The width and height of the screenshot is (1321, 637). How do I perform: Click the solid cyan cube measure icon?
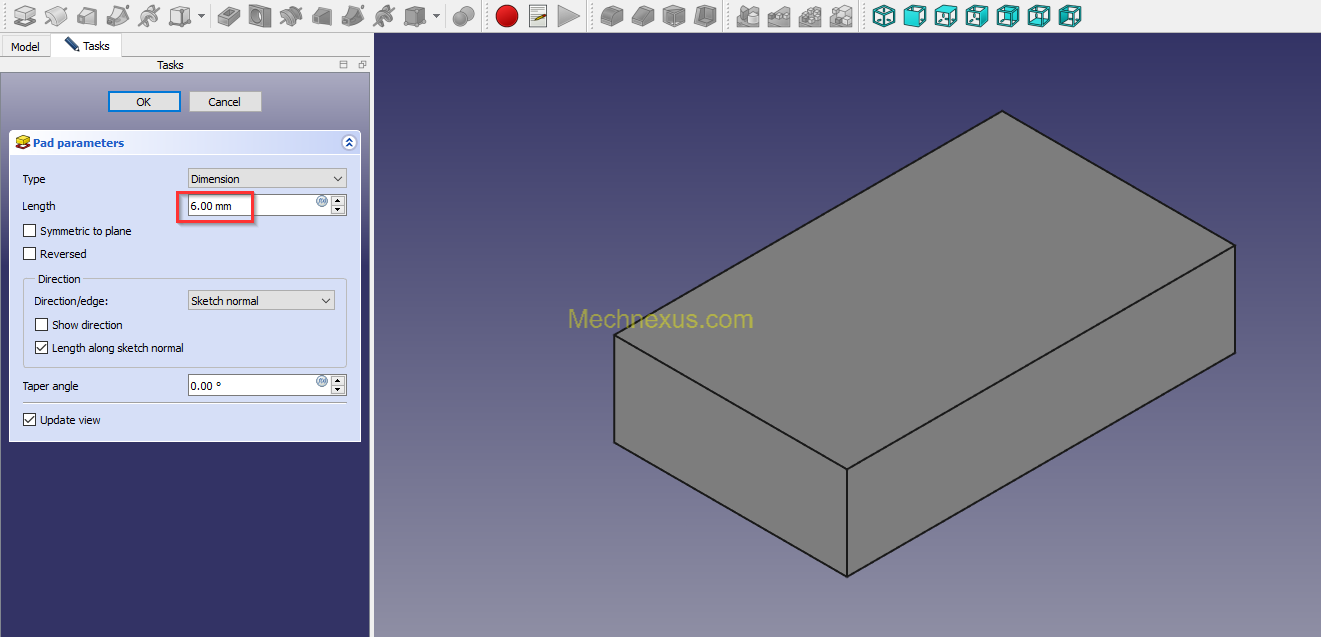915,16
